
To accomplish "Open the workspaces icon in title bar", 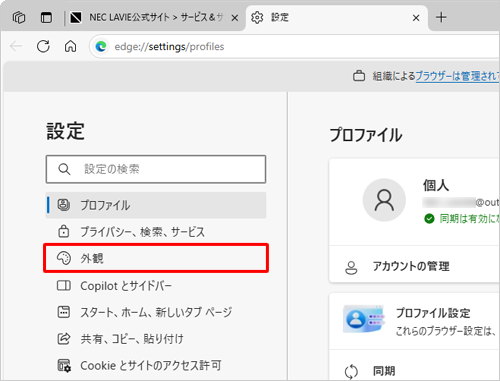I will pos(19,17).
